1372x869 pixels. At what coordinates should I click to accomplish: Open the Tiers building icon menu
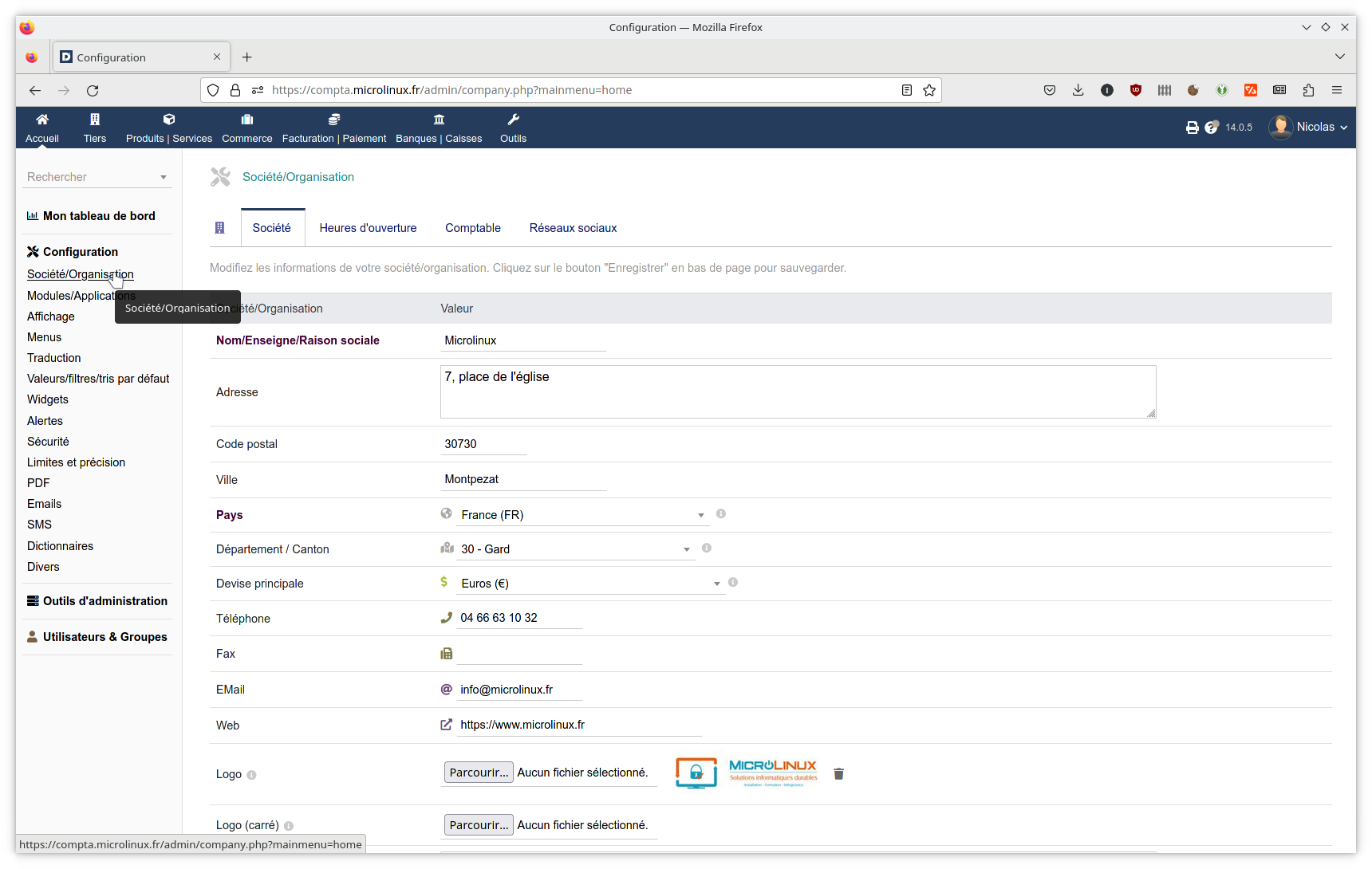[x=95, y=120]
